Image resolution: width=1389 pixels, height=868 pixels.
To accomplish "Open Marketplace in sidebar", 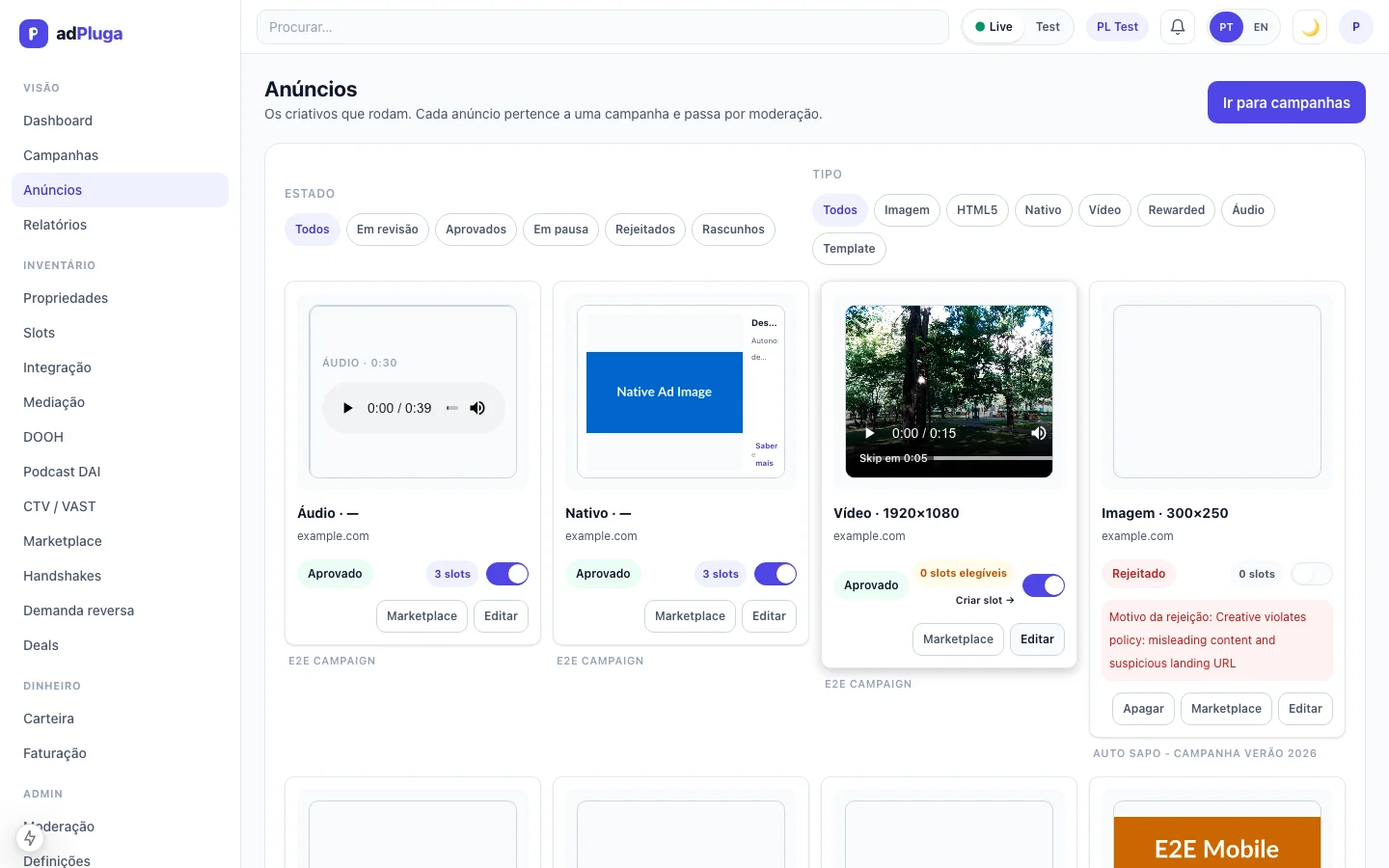I will pos(120,541).
